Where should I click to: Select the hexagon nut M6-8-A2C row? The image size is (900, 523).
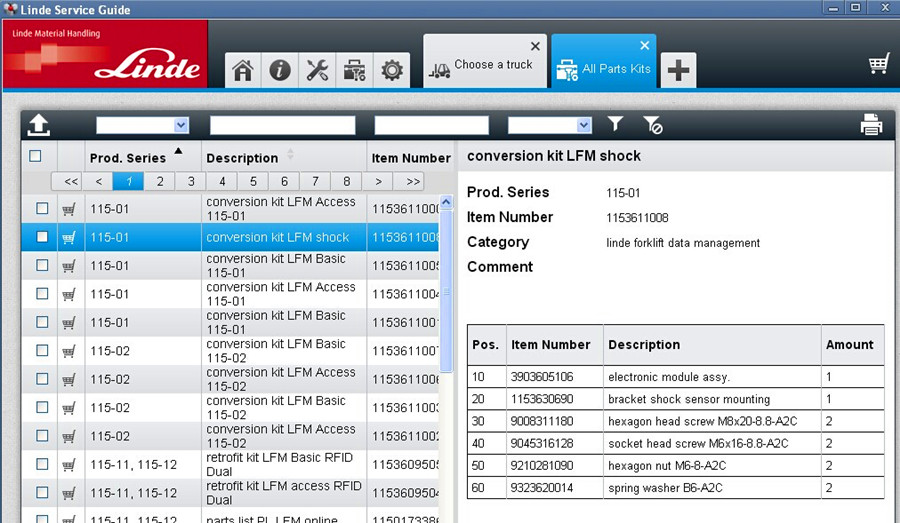676,466
